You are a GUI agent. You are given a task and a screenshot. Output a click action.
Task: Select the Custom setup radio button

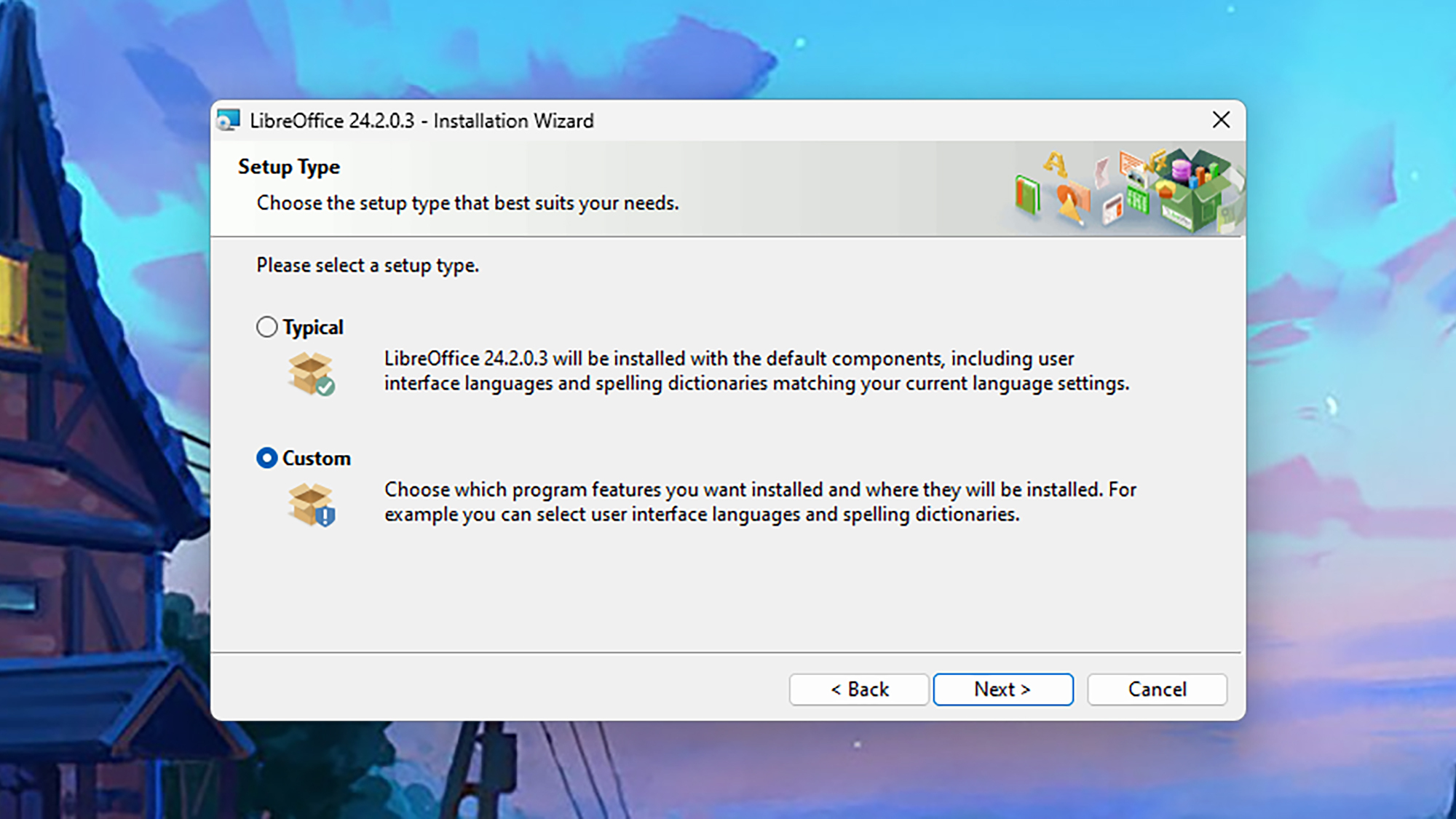(266, 458)
